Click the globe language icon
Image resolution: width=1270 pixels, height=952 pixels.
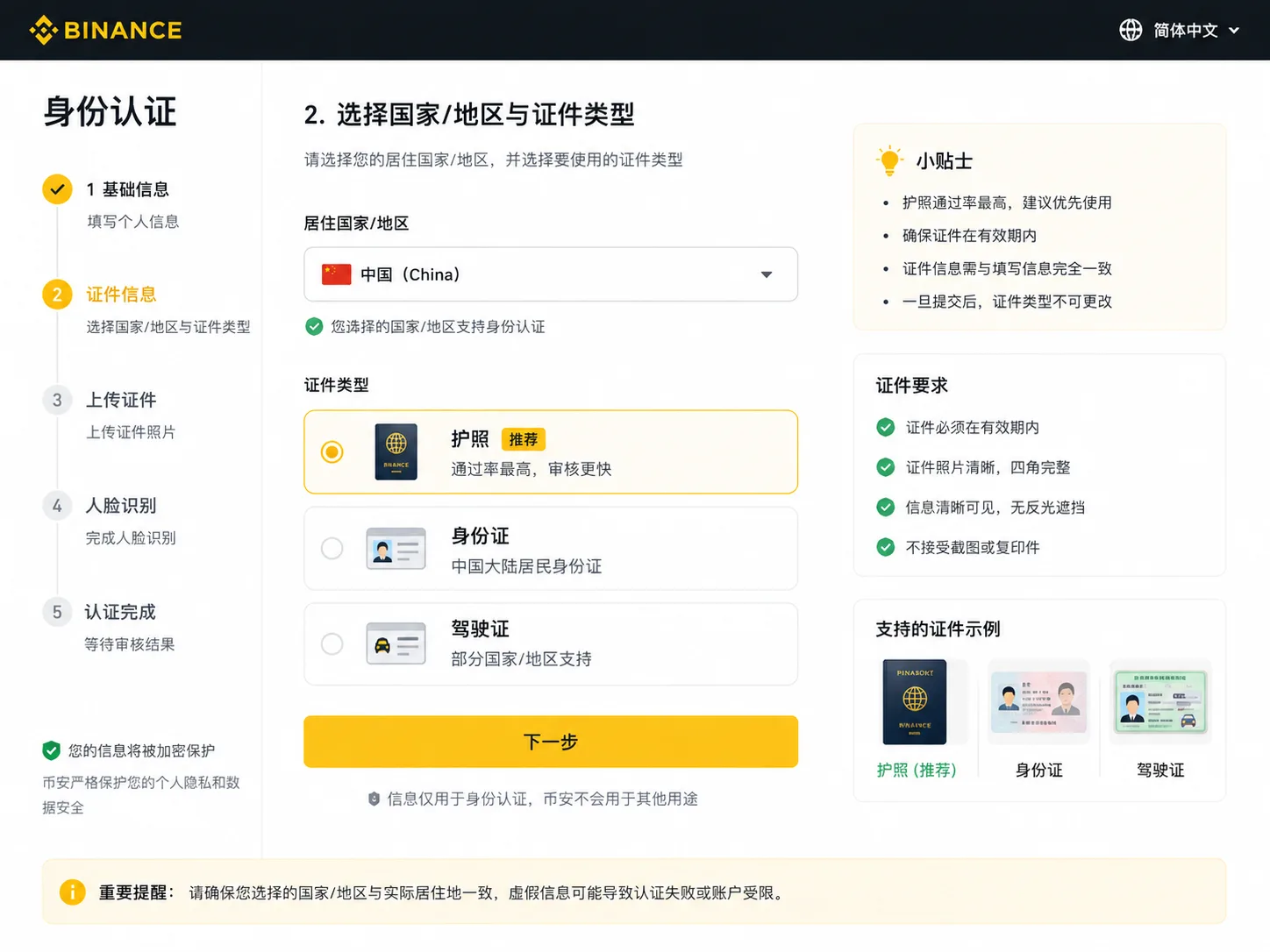point(1131,30)
